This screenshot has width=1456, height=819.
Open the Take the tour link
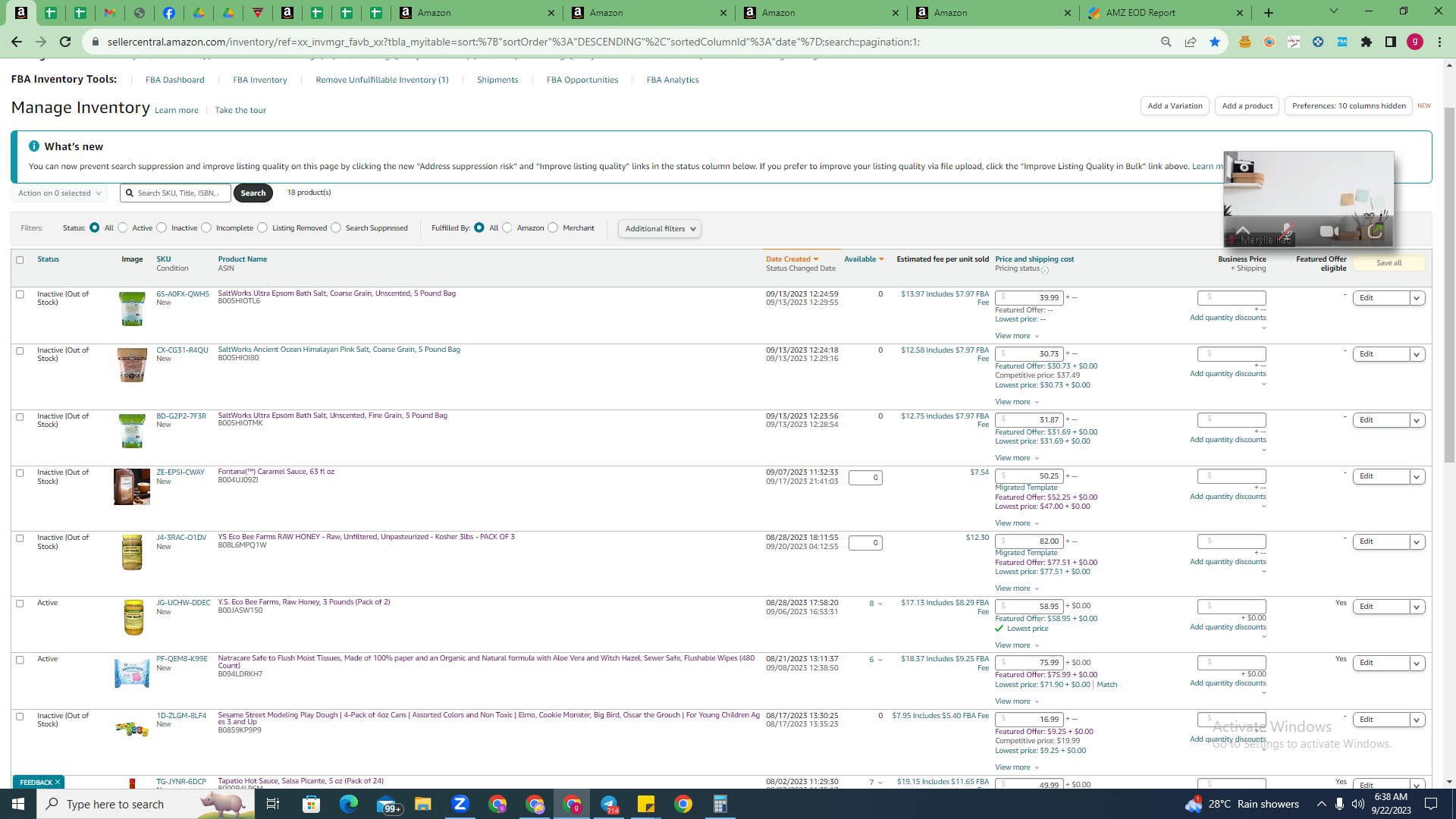pos(240,111)
